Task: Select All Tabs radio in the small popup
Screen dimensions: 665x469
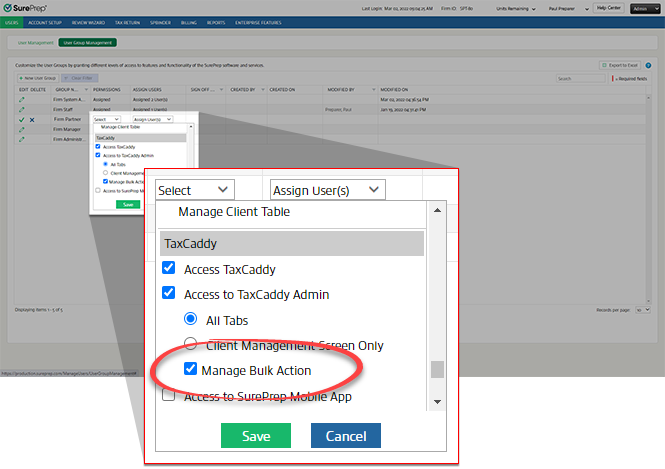Action: 106,164
